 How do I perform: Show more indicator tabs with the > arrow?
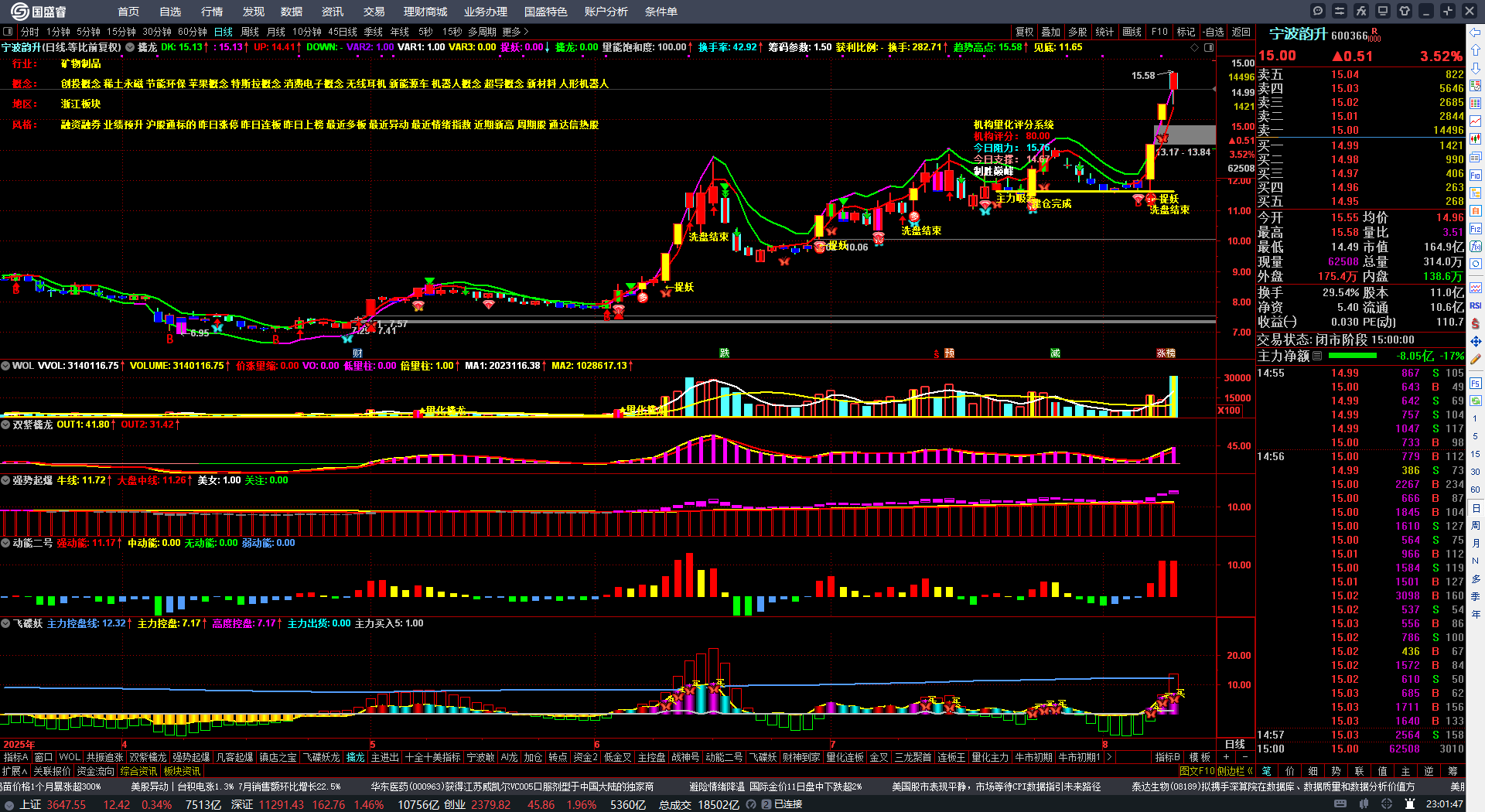click(x=1109, y=757)
